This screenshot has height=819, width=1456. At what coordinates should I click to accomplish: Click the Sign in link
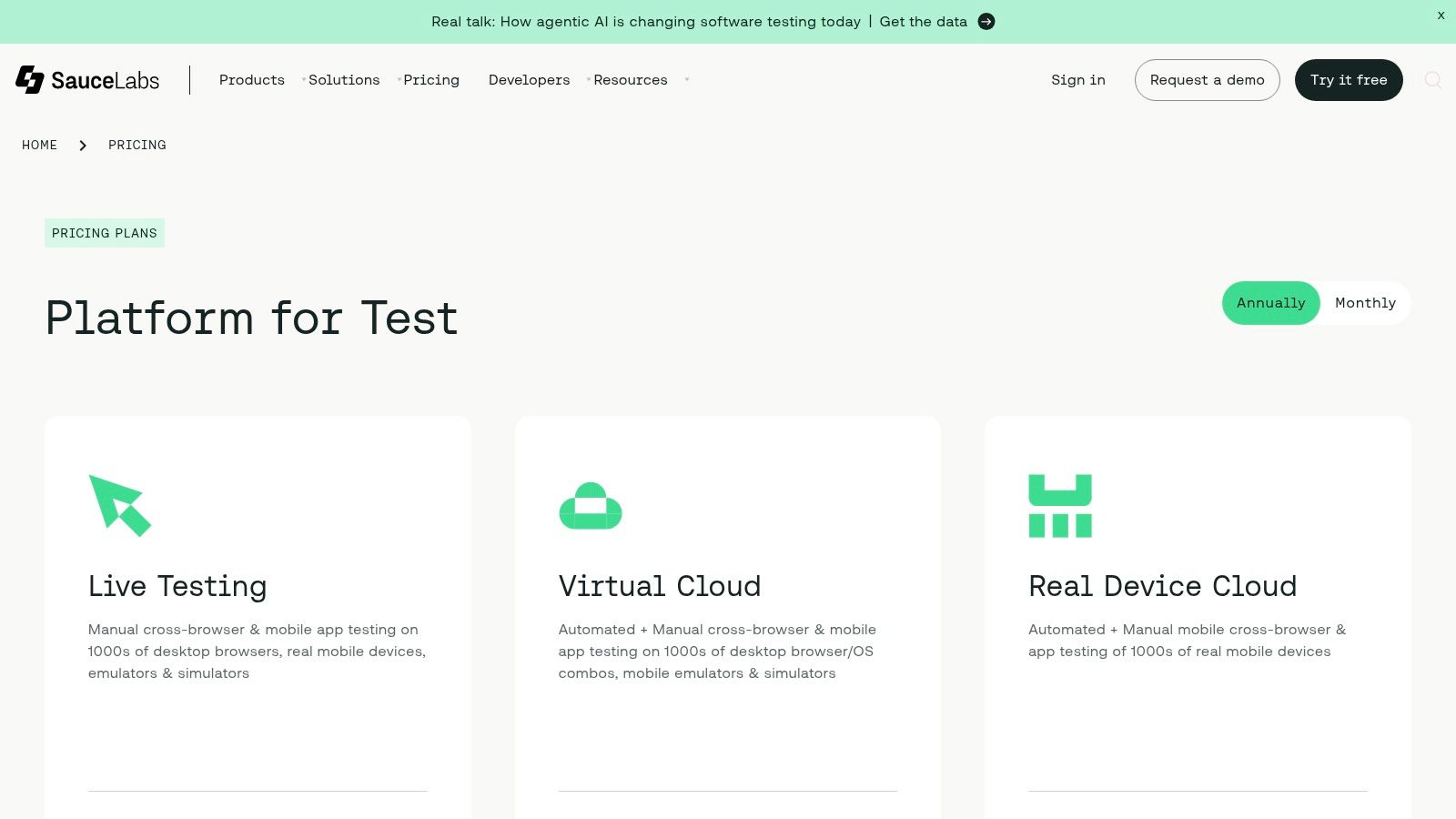point(1077,80)
